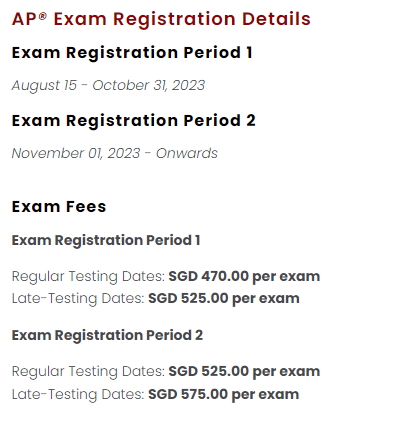Click the first SGD 525.00 late-testing price

pos(224,298)
